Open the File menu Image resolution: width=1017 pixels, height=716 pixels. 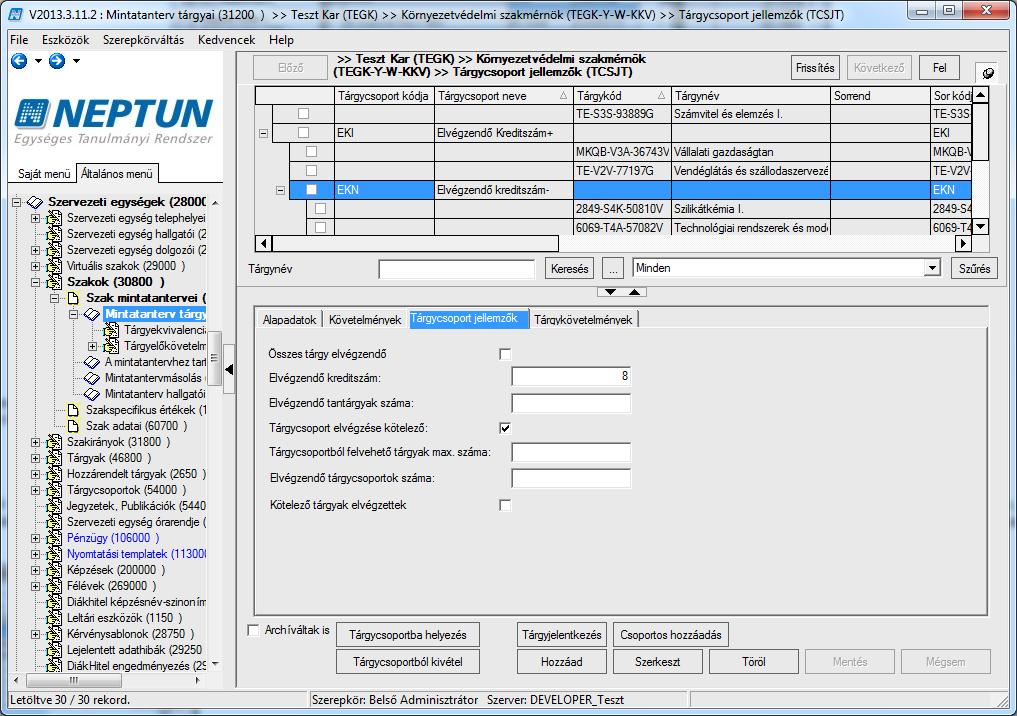pos(19,40)
